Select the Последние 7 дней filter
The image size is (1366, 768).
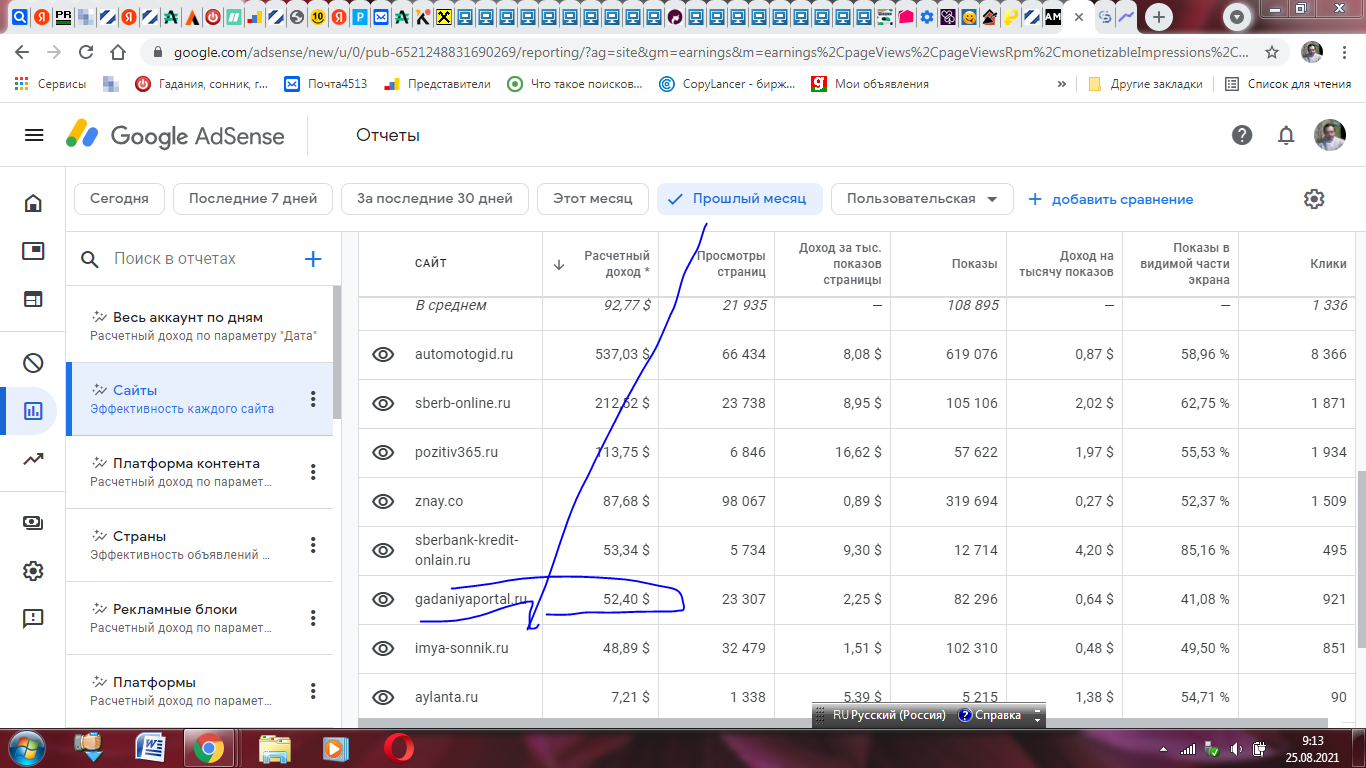253,199
